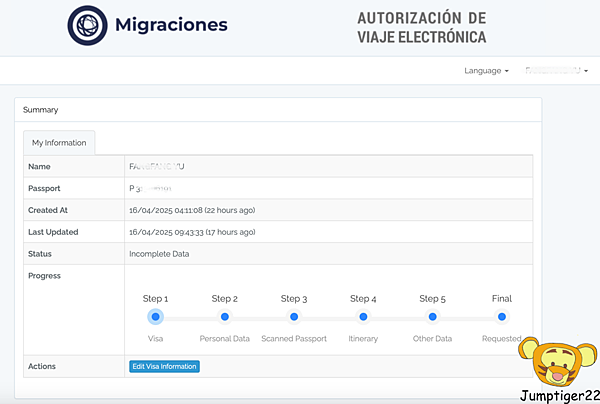
Task: Click the 'Personal Data' step label
Action: click(225, 339)
